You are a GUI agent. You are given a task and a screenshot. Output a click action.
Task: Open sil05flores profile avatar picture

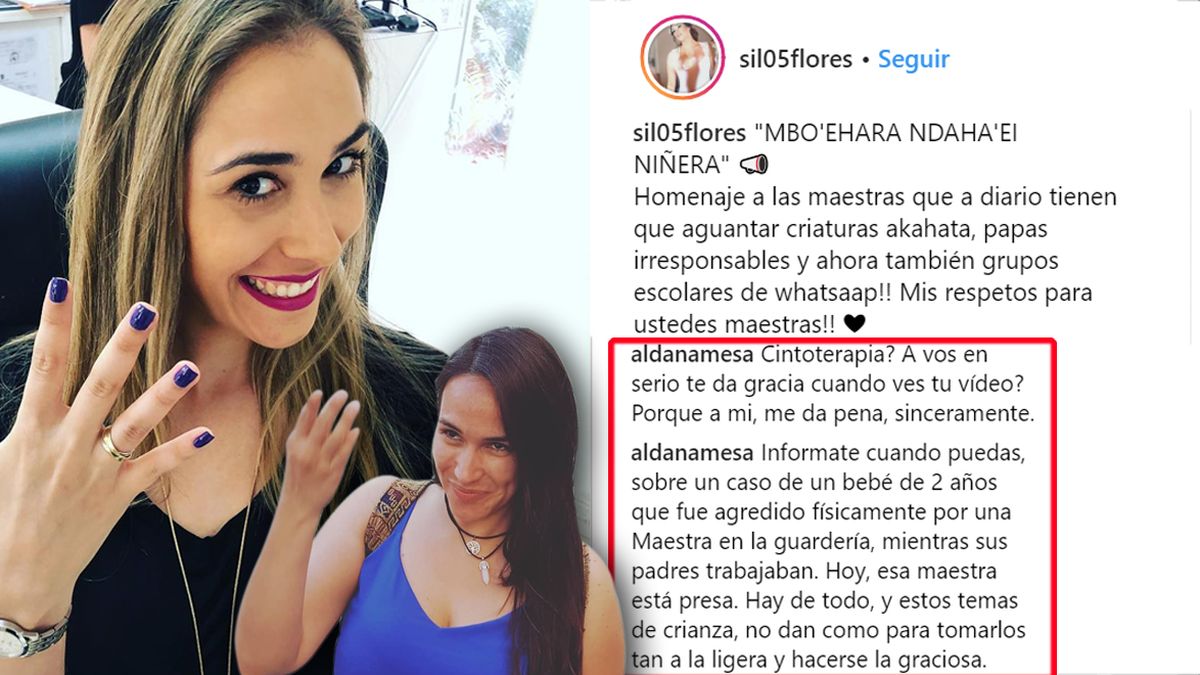point(684,59)
